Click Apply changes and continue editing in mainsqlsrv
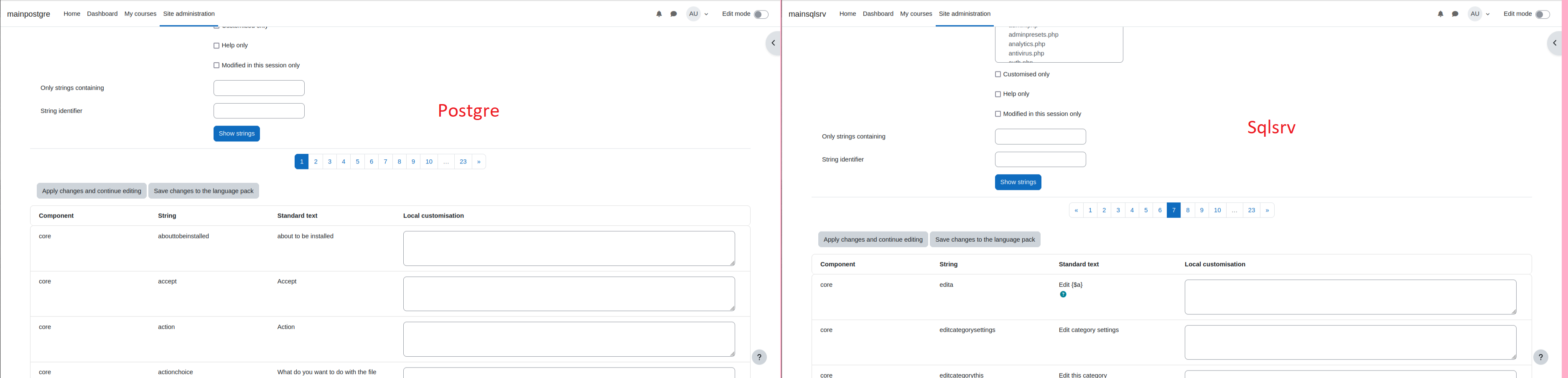1568x378 pixels. point(873,240)
